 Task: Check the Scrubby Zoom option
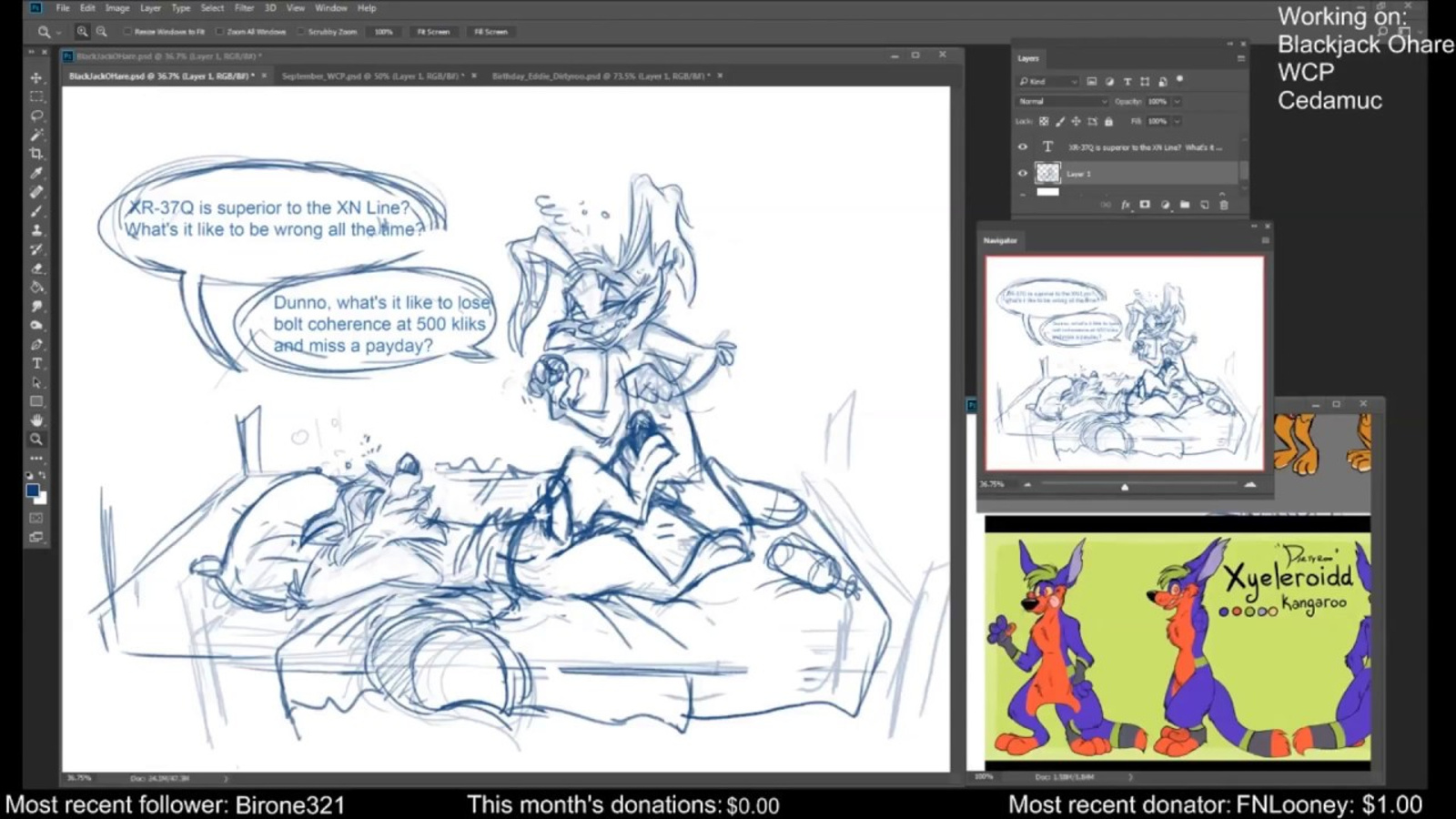point(301,32)
